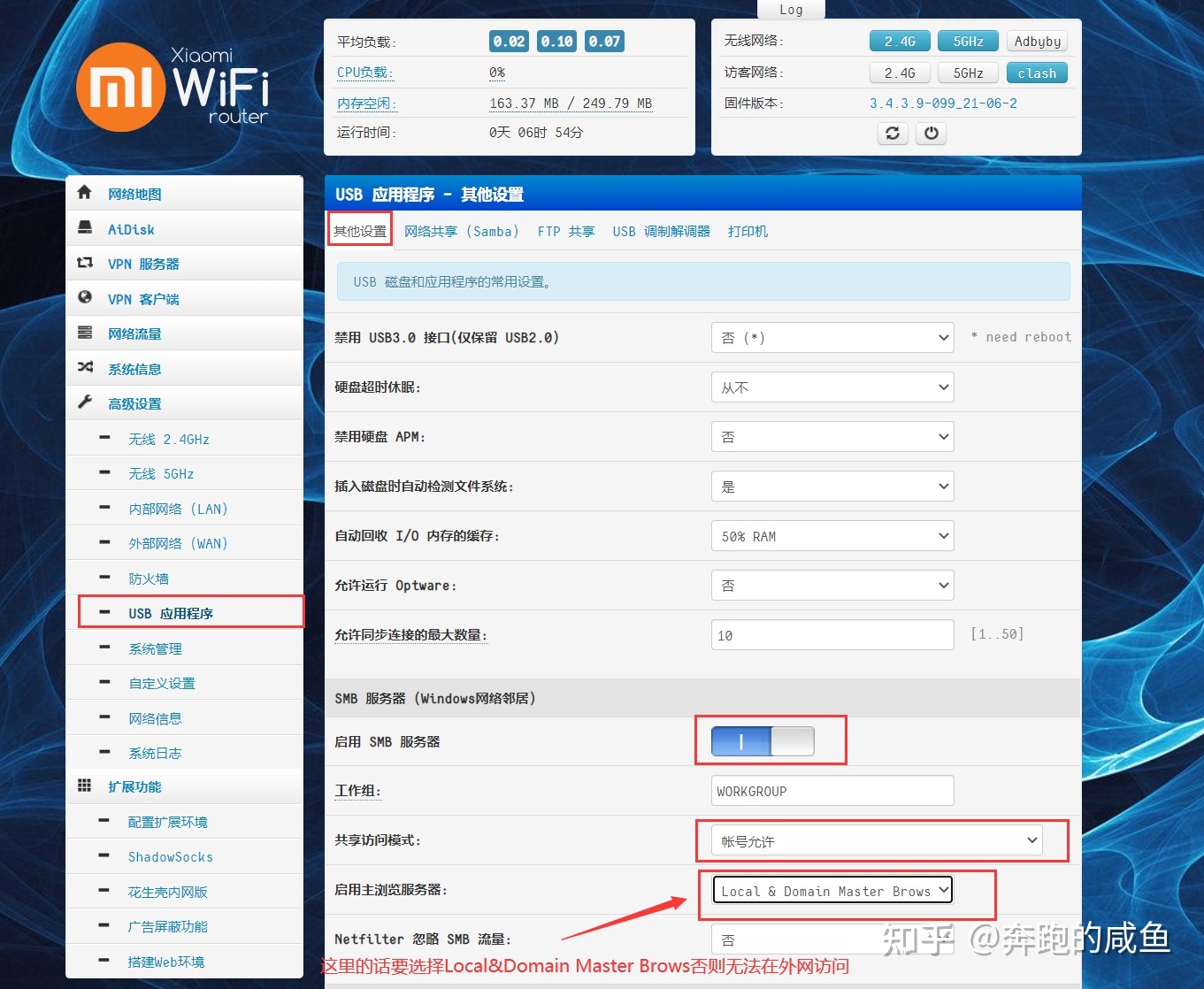
Task: Click the refresh icon button under firmware version
Action: pyautogui.click(x=893, y=133)
